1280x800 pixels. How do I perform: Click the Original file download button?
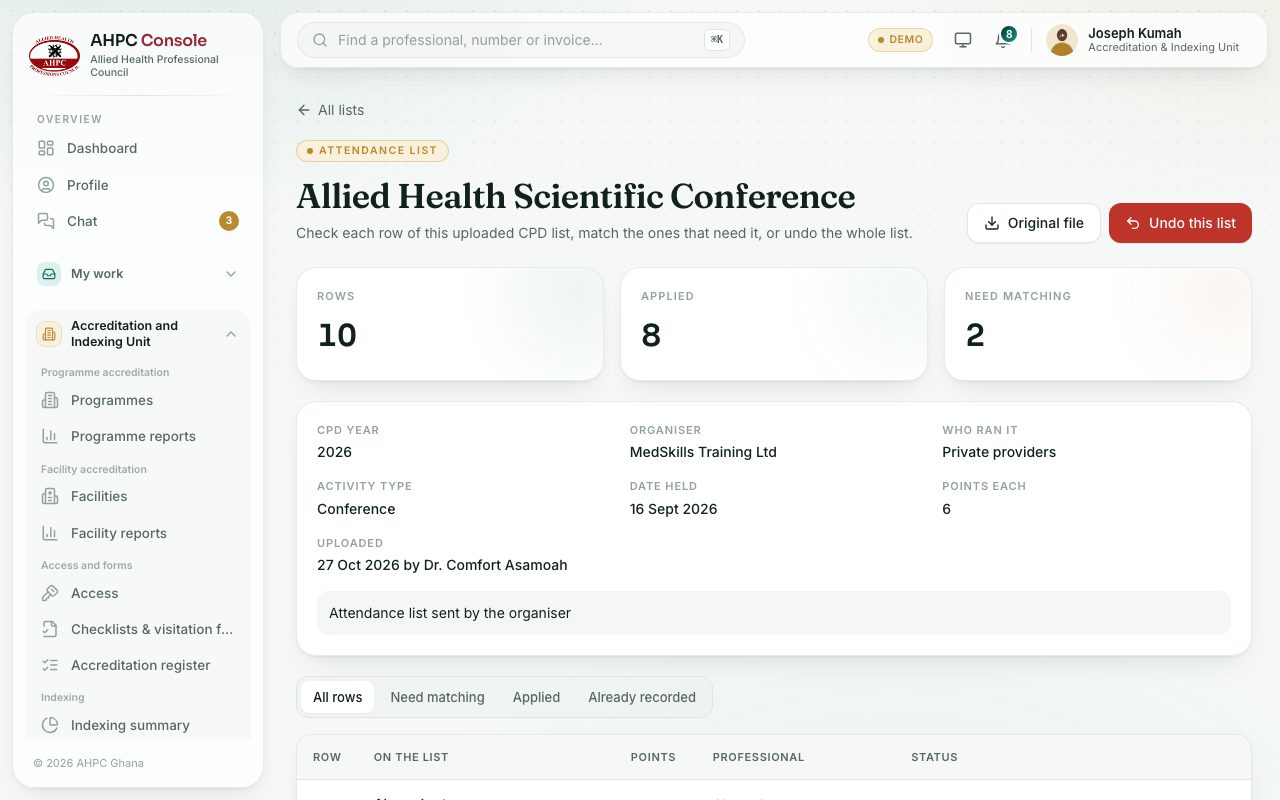[1034, 223]
